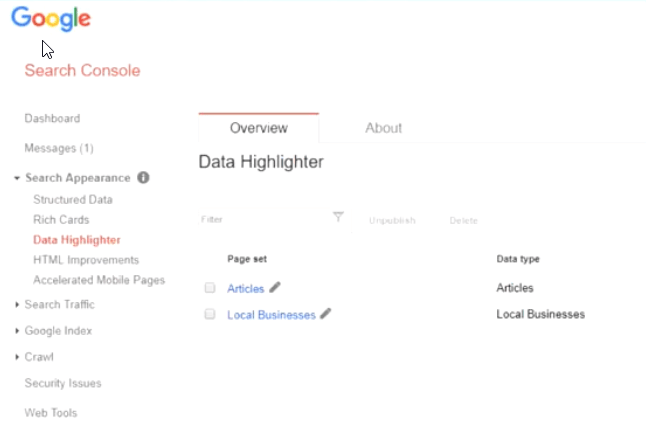The height and width of the screenshot is (438, 646).
Task: Check the Articles page set checkbox
Action: [210, 288]
